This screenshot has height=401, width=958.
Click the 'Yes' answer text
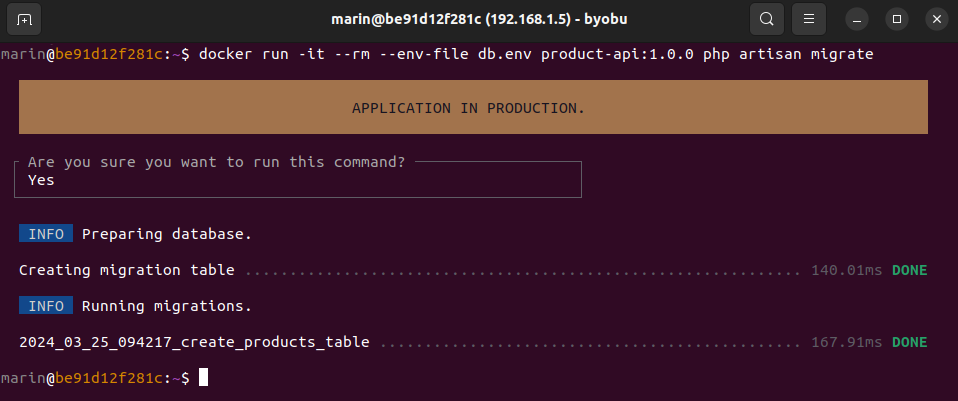pyautogui.click(x=41, y=180)
